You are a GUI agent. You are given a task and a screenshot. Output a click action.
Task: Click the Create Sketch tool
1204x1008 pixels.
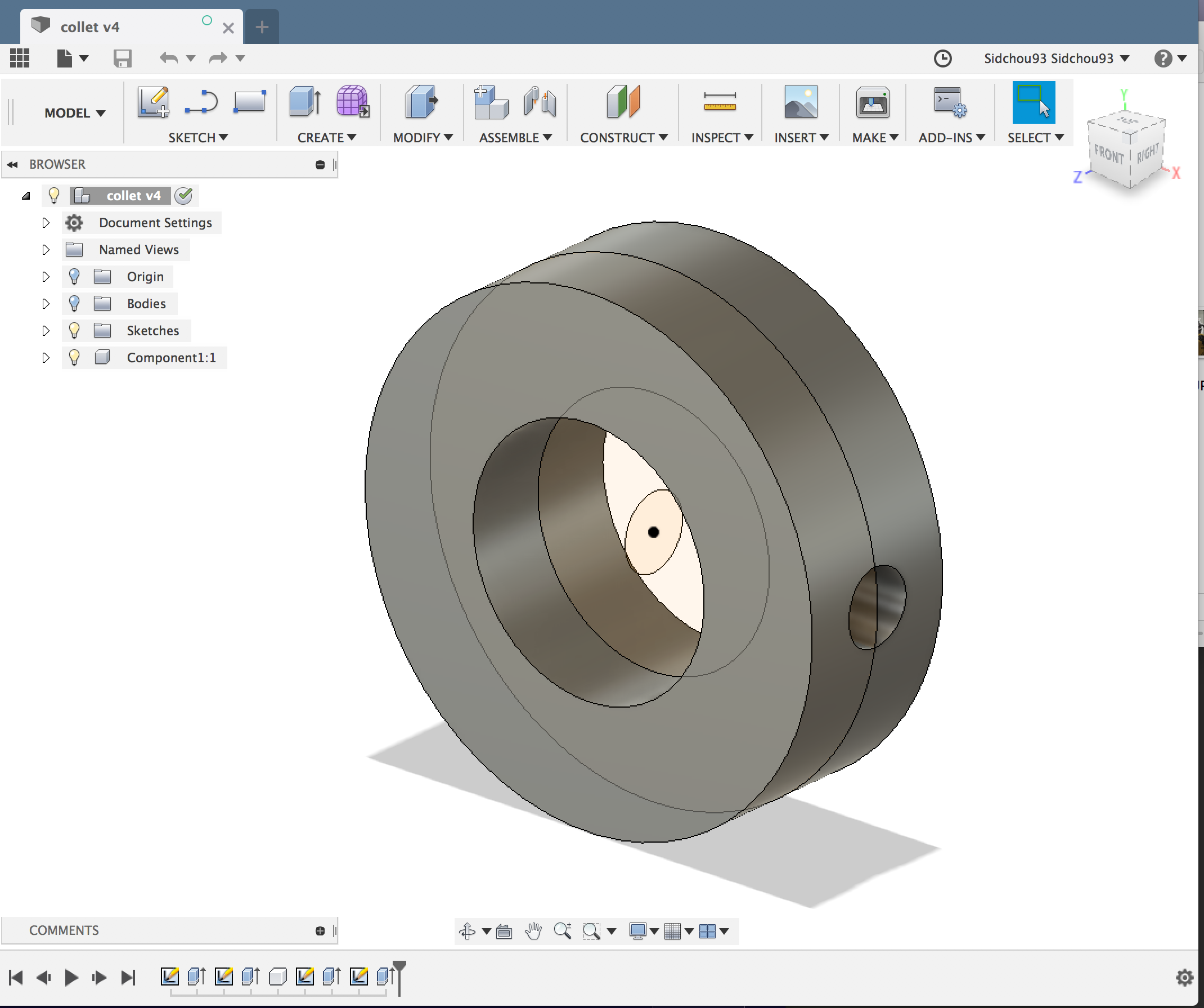pyautogui.click(x=153, y=102)
